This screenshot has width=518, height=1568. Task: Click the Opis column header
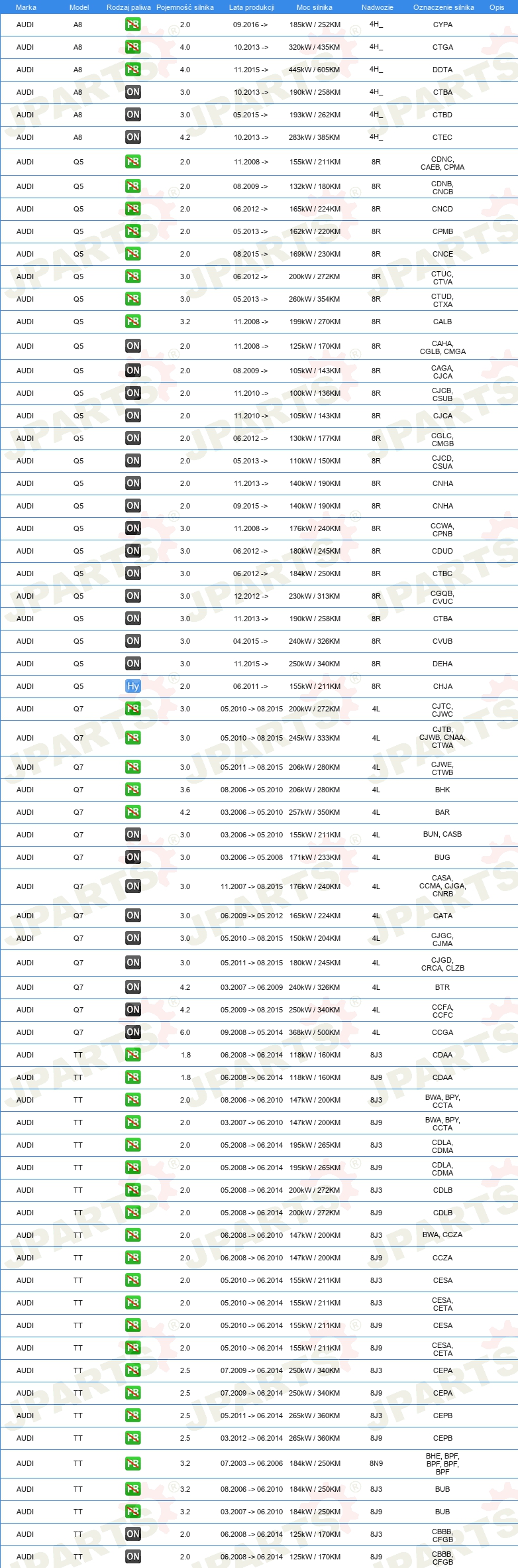tap(497, 7)
